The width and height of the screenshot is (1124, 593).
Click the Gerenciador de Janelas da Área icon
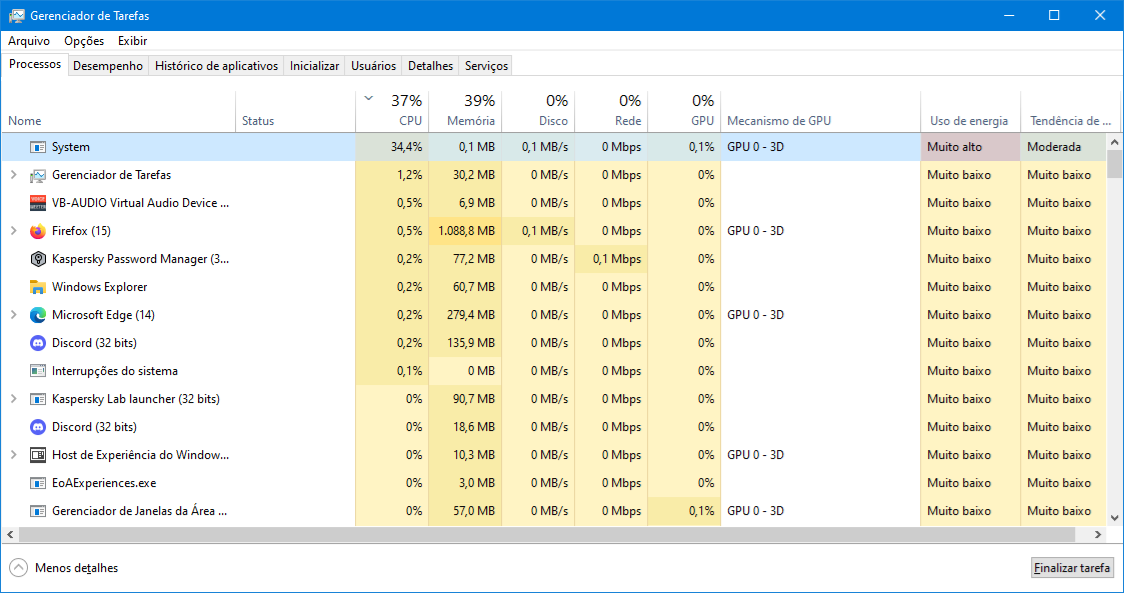(38, 511)
